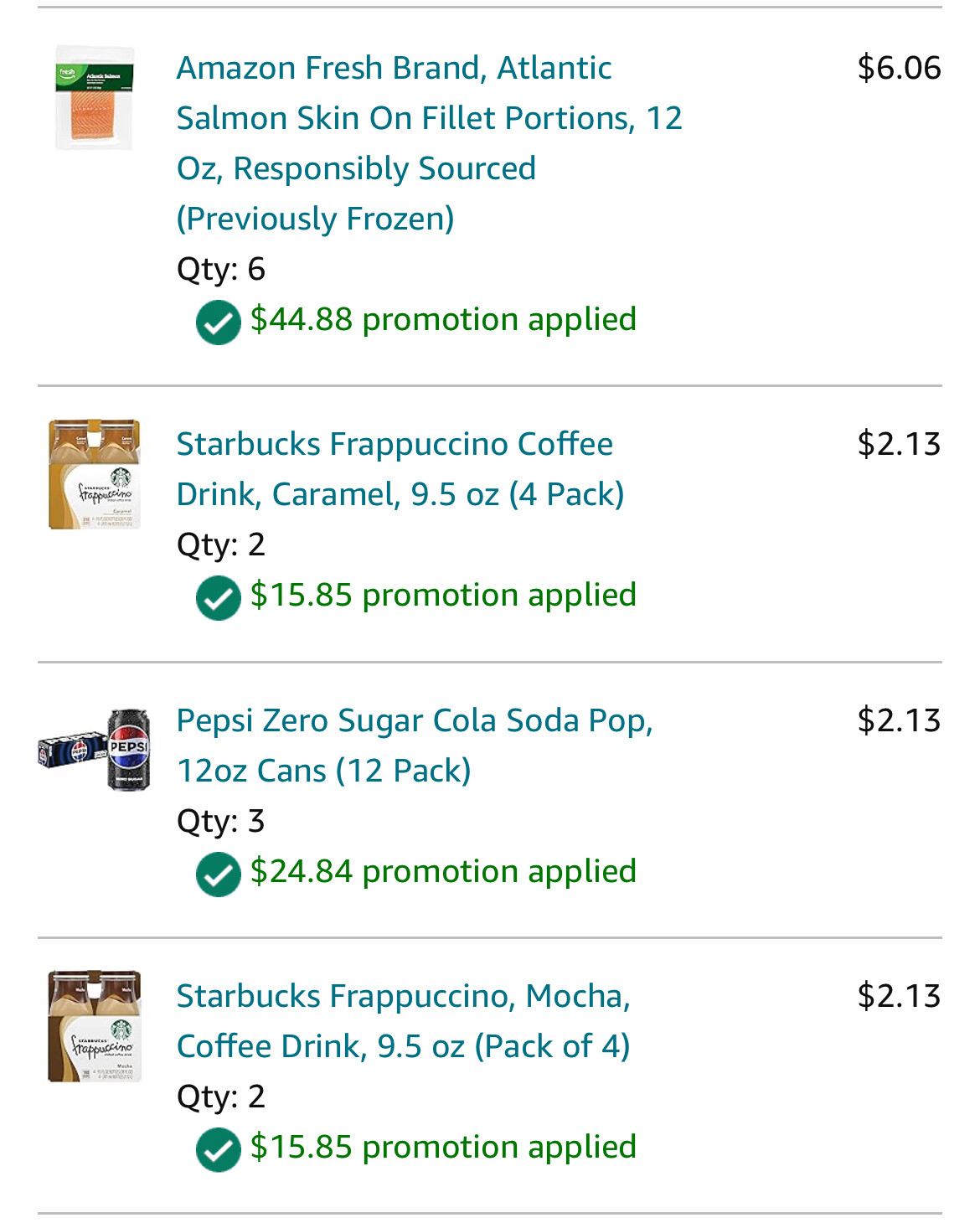The width and height of the screenshot is (980, 1223).
Task: Open Amazon Fresh Atlantic Salmon Fillet link
Action: point(430,143)
